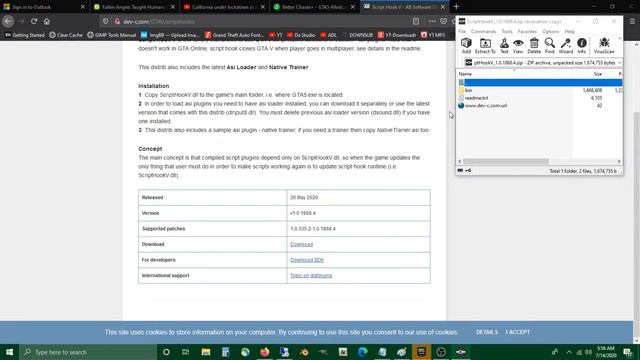Click the Download SDK link
This screenshot has height=360, width=640.
coord(307,260)
